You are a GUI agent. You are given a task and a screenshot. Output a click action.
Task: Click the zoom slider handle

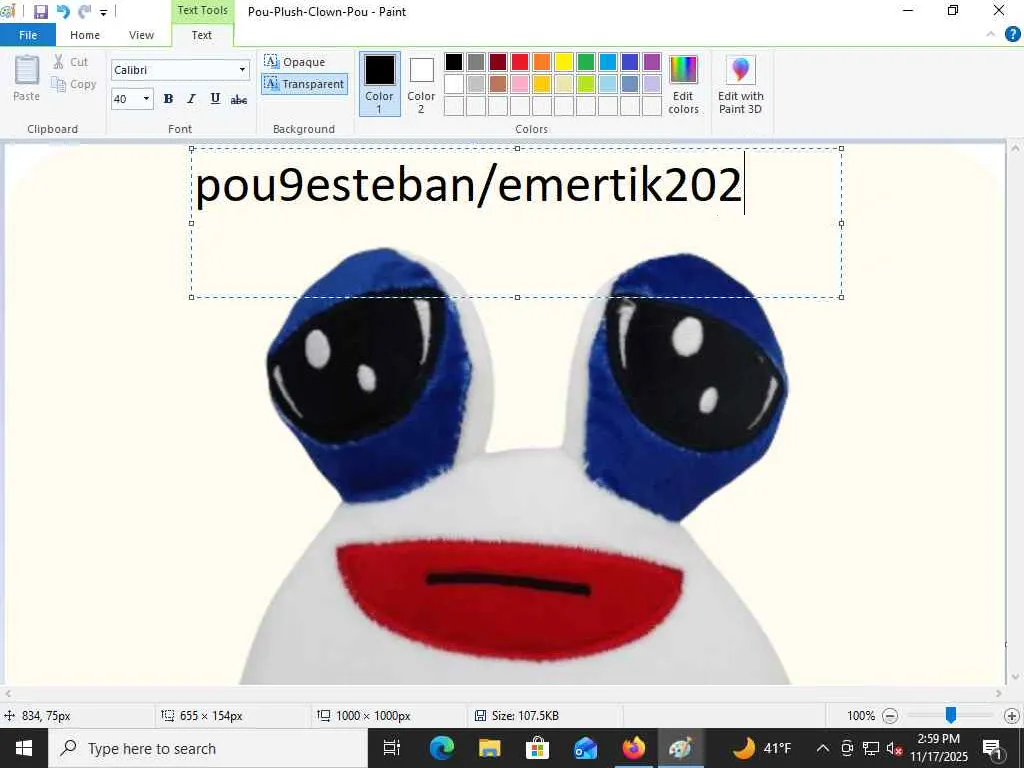951,716
